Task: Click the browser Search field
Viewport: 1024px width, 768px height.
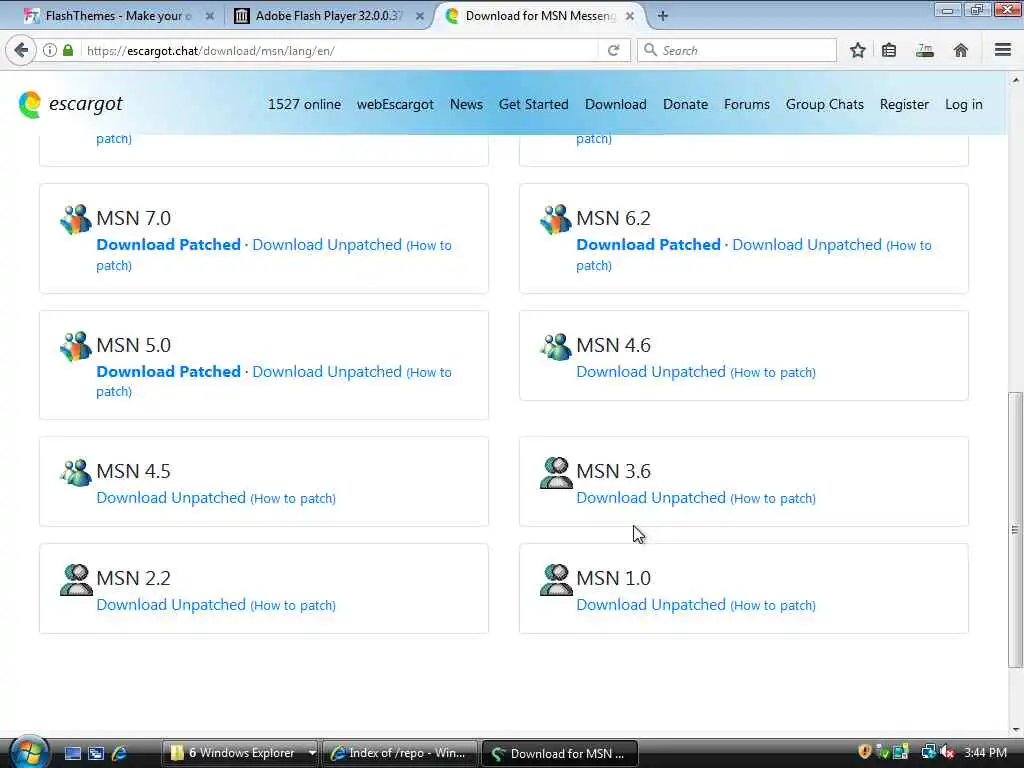Action: [737, 50]
